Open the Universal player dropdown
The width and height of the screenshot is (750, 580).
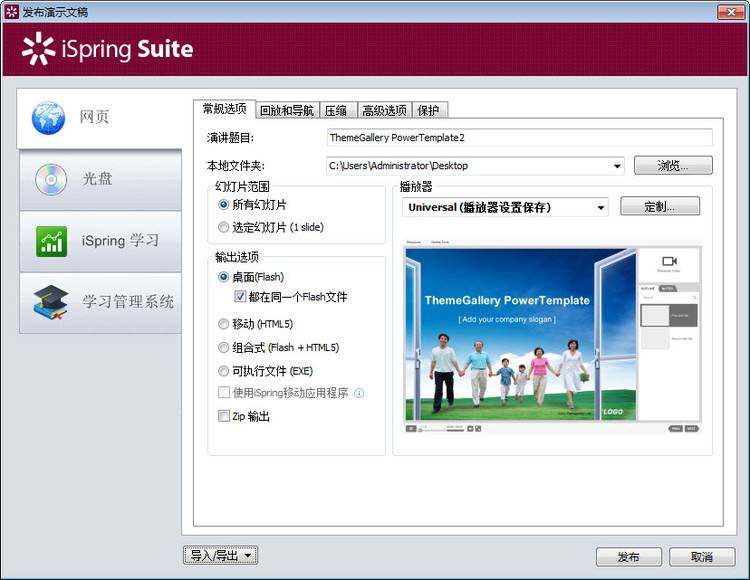(x=601, y=208)
